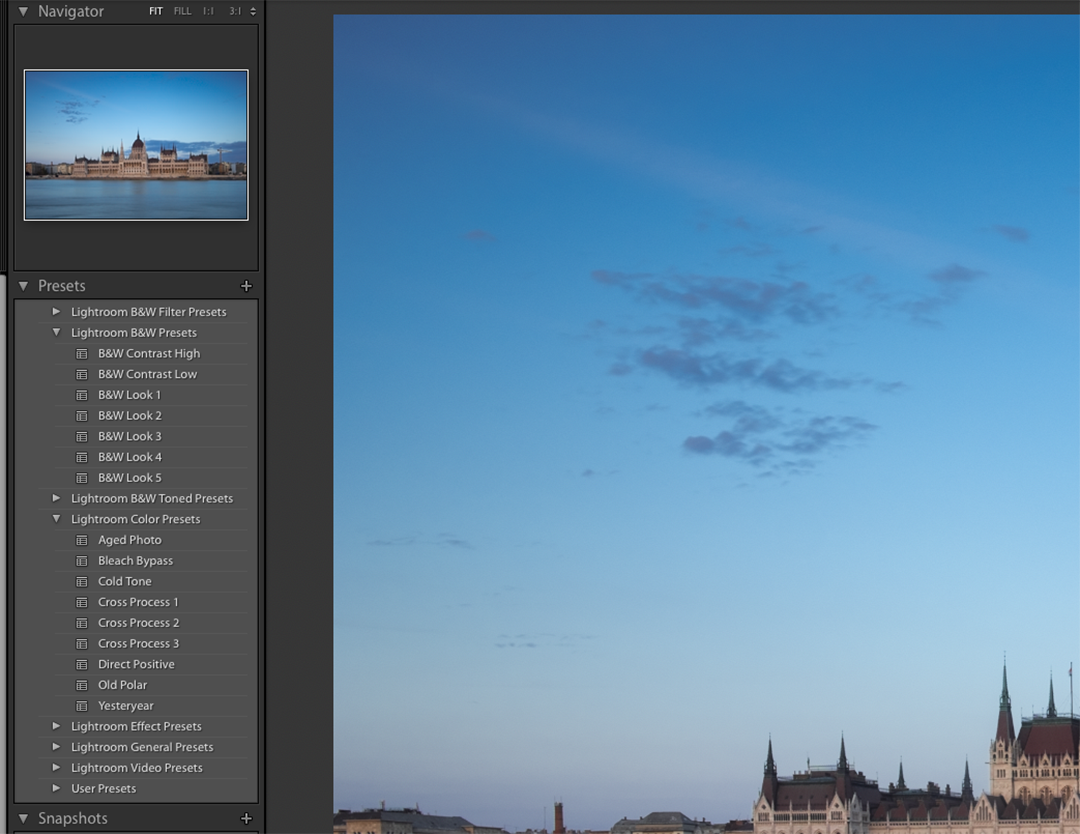This screenshot has width=1080, height=834.
Task: Apply the 'Bleach Bypass' preset
Action: [x=136, y=561]
